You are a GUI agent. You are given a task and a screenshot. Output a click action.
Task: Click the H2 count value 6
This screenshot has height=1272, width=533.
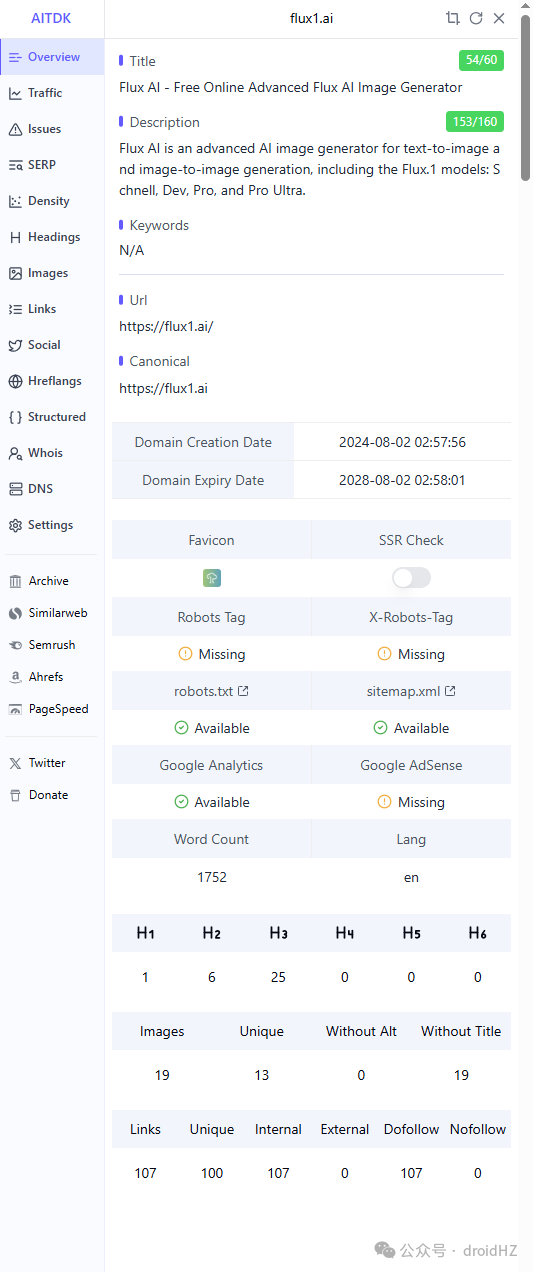[x=212, y=977]
